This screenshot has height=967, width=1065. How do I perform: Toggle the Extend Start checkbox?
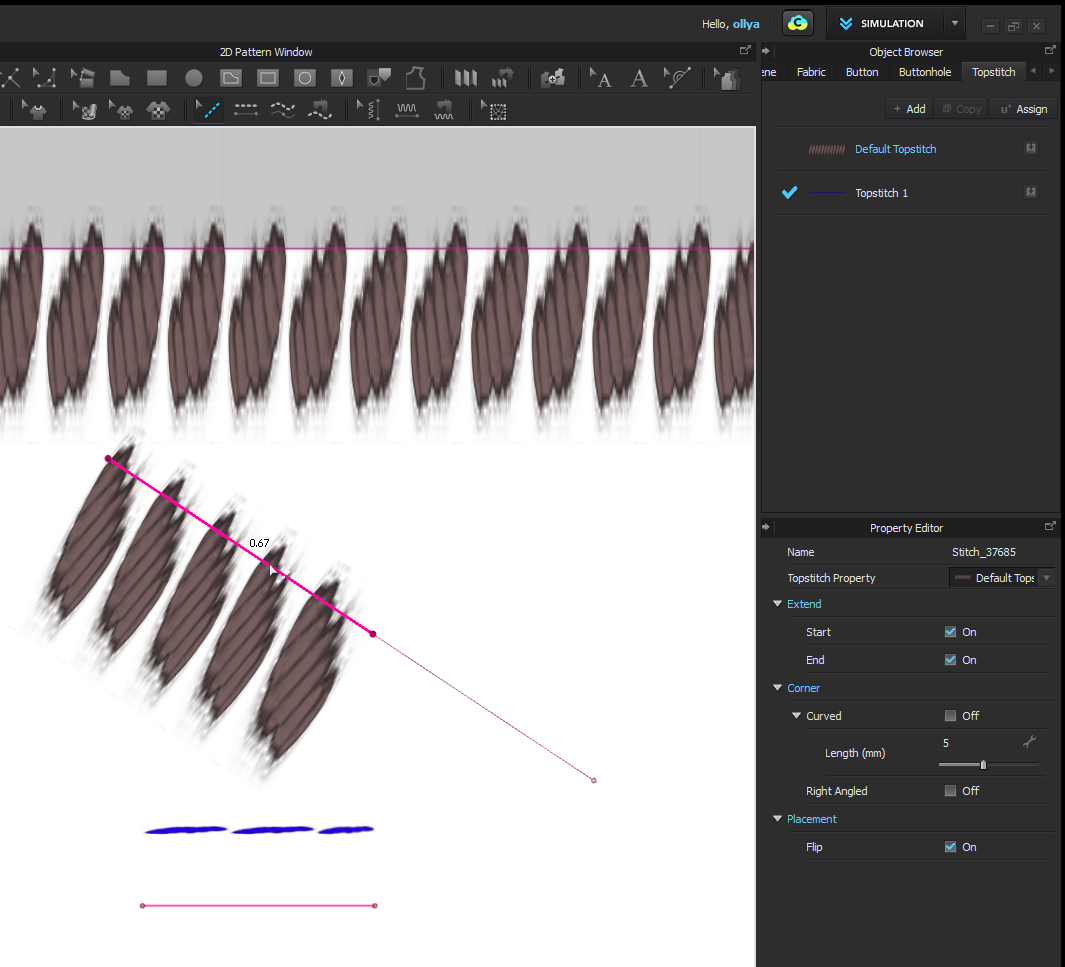coord(950,632)
